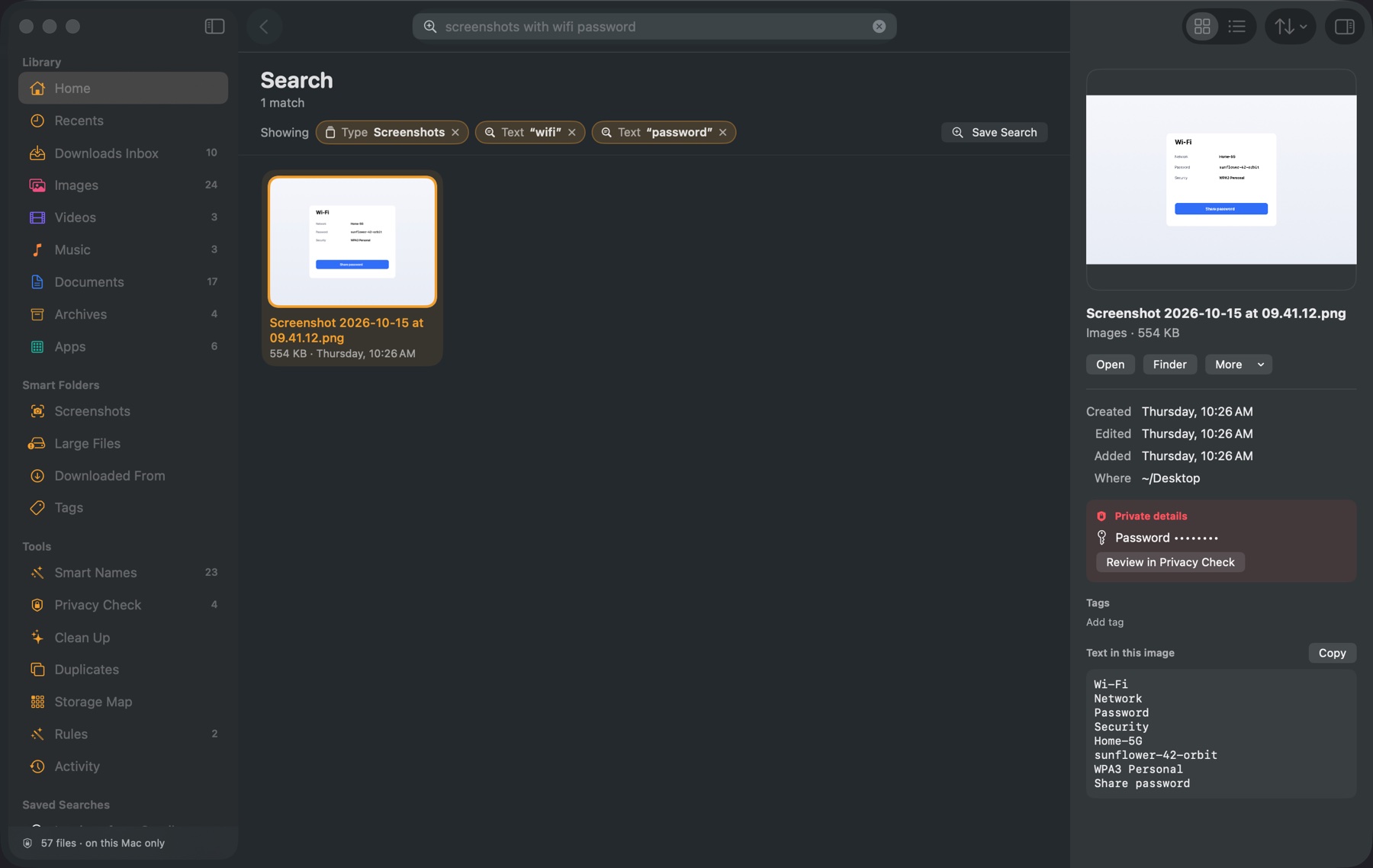Image resolution: width=1373 pixels, height=868 pixels.
Task: Click the Open button in inspector
Action: (x=1110, y=365)
